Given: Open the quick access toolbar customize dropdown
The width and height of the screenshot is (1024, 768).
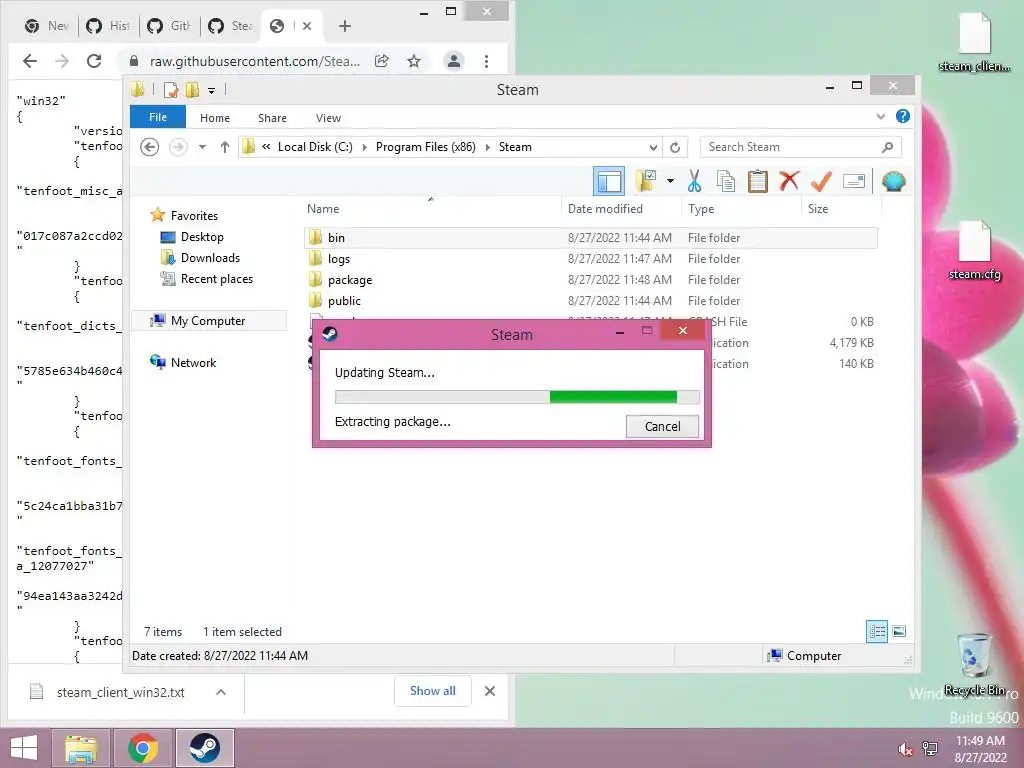Looking at the screenshot, I should (x=212, y=90).
